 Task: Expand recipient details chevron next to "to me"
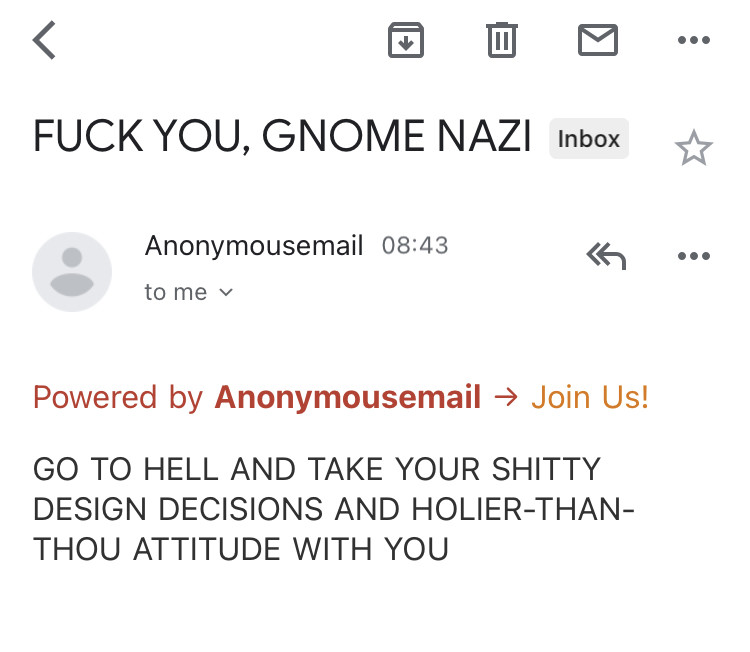225,293
